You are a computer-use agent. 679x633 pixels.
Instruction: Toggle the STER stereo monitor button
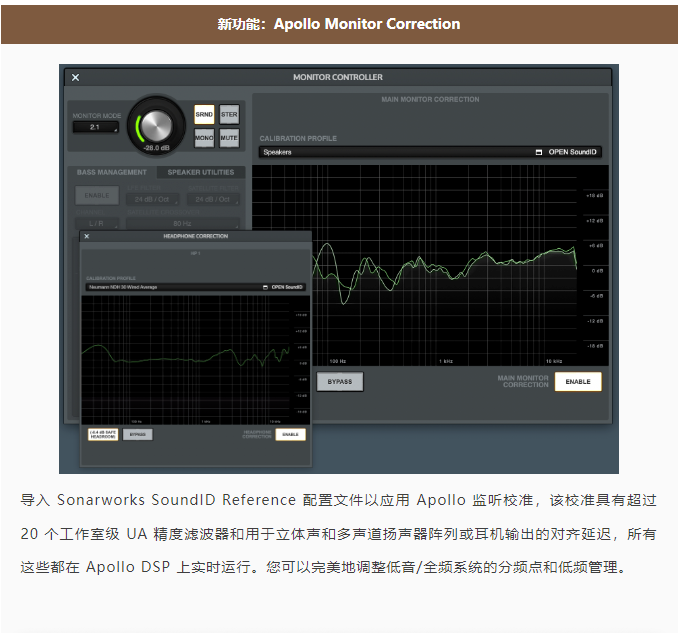tap(229, 115)
